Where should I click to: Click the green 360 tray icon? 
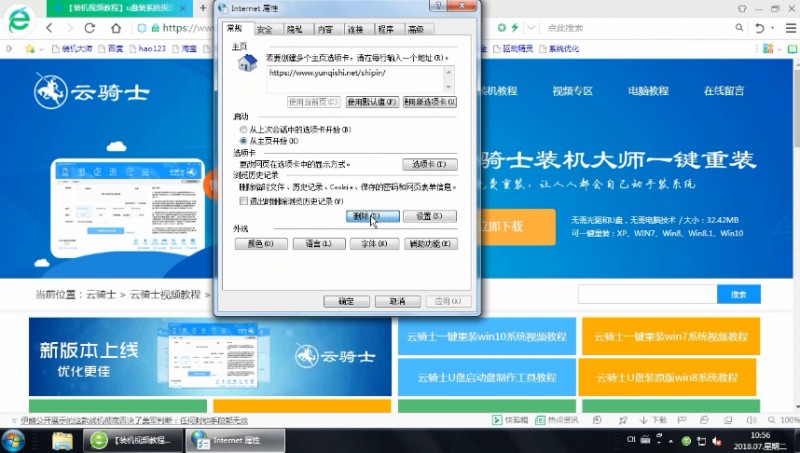686,441
